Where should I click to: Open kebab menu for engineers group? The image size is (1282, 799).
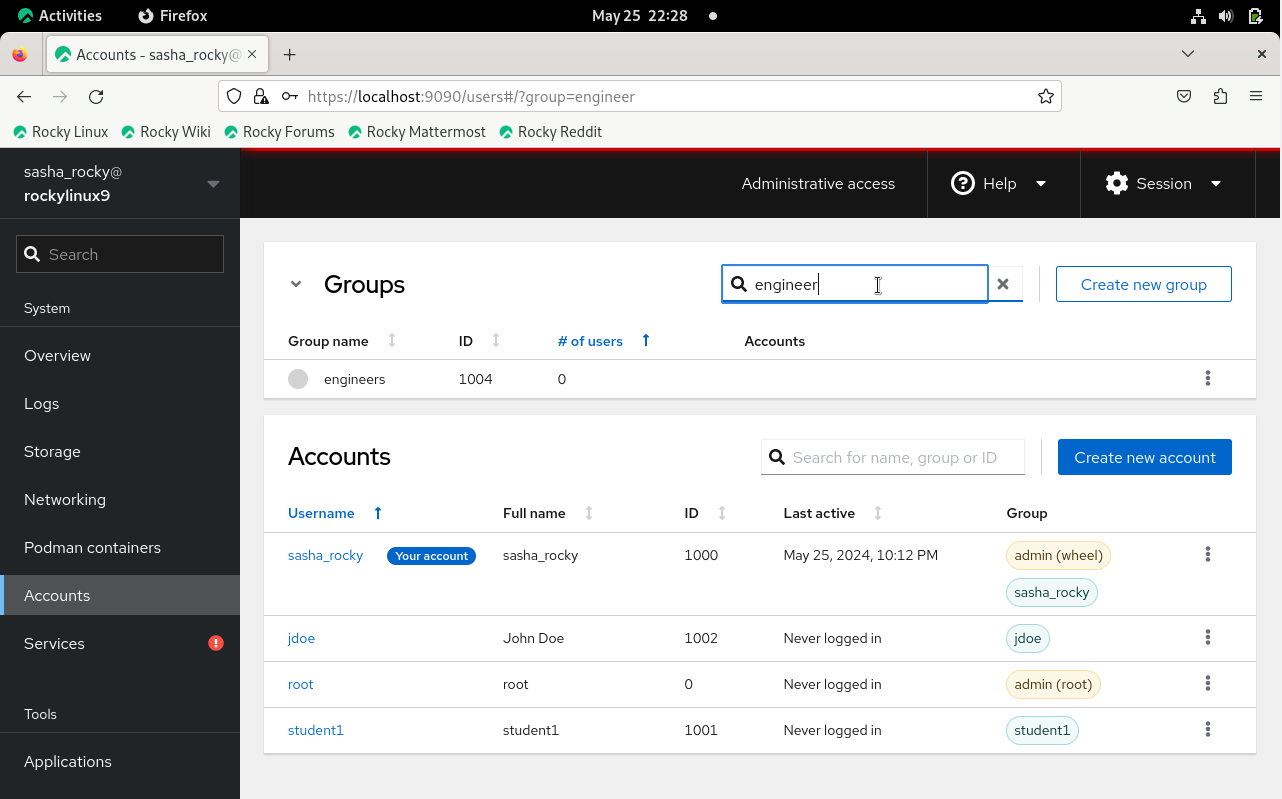click(1207, 378)
